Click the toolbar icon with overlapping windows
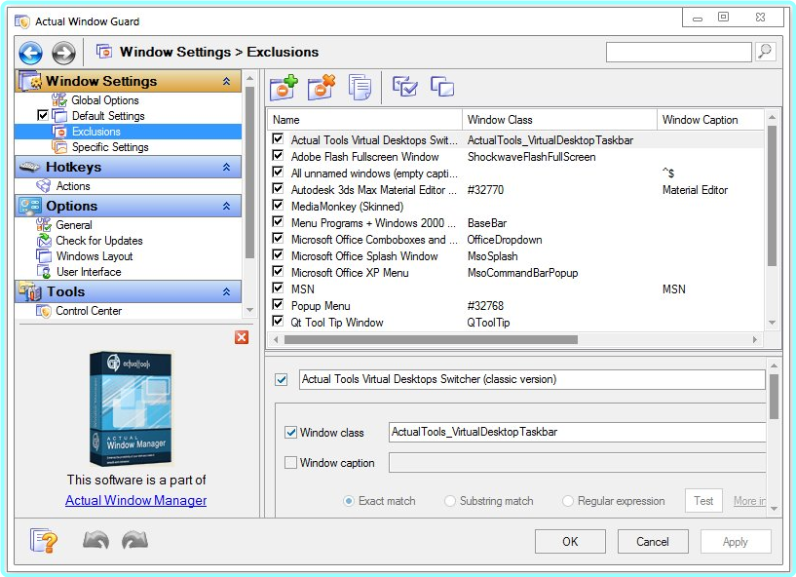Image resolution: width=796 pixels, height=577 pixels. (x=442, y=87)
